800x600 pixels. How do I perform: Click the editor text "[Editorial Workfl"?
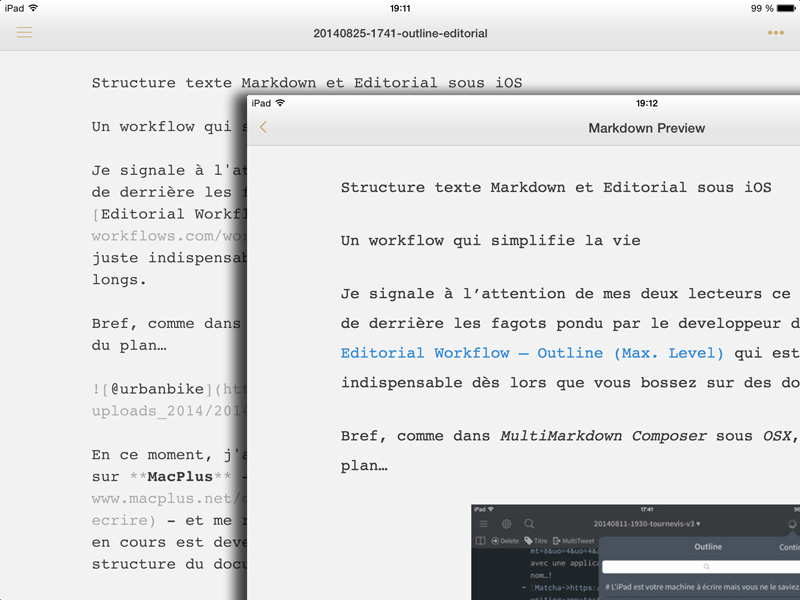[169, 214]
